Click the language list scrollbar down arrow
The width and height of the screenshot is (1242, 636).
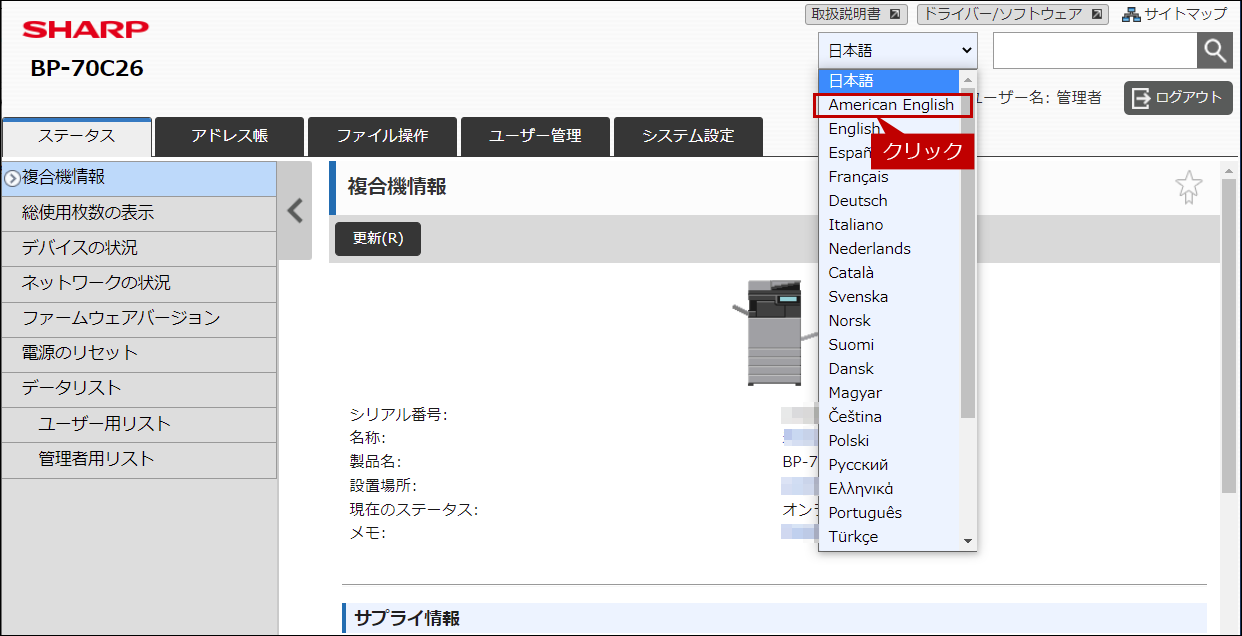(968, 540)
